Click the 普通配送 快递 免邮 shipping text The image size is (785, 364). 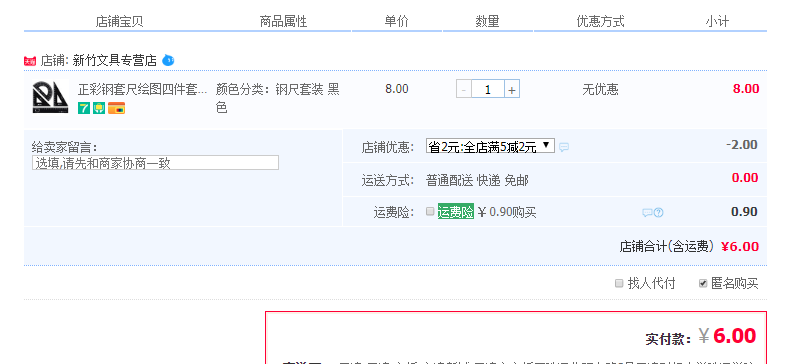[x=477, y=180]
